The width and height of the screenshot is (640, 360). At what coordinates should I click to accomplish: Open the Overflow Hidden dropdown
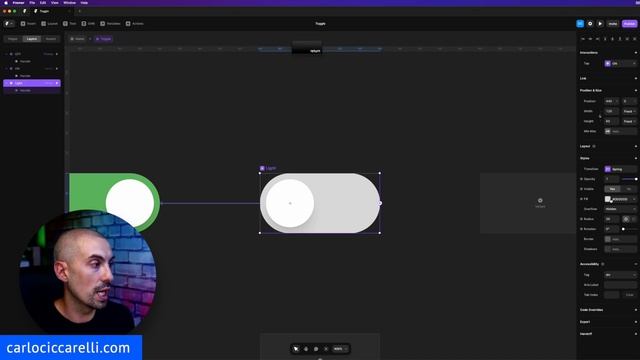(620, 209)
